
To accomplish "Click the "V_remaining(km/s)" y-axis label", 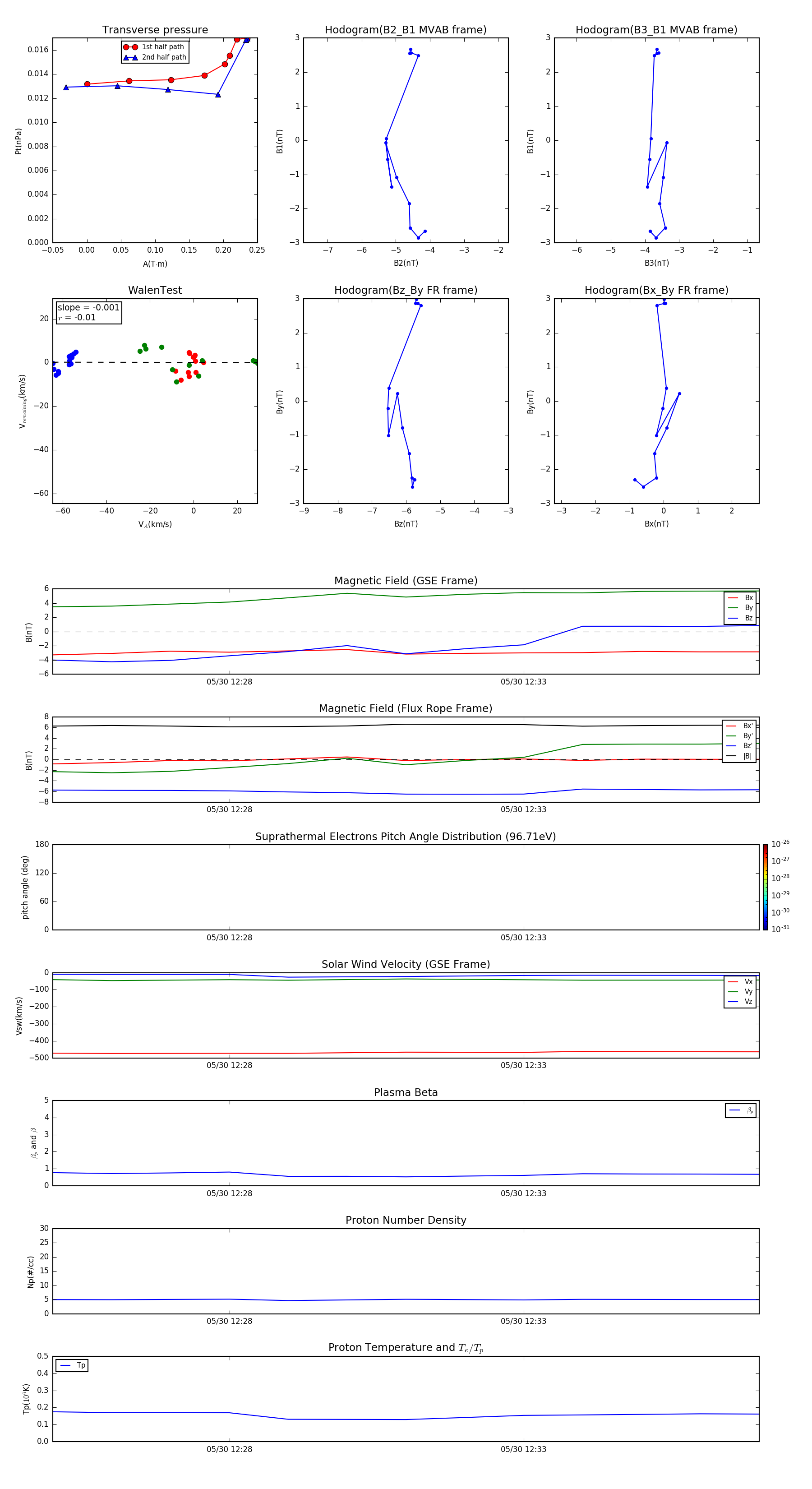I will pyautogui.click(x=22, y=401).
